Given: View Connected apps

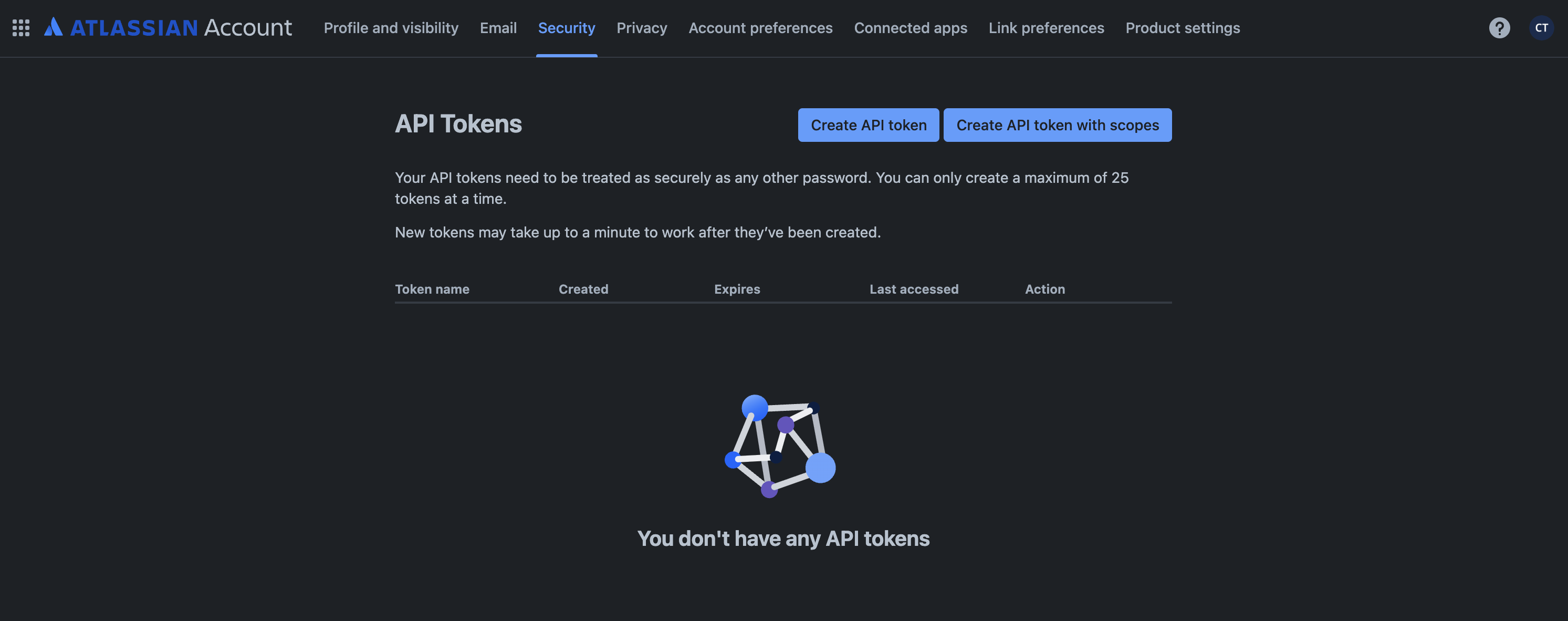Looking at the screenshot, I should (x=910, y=27).
